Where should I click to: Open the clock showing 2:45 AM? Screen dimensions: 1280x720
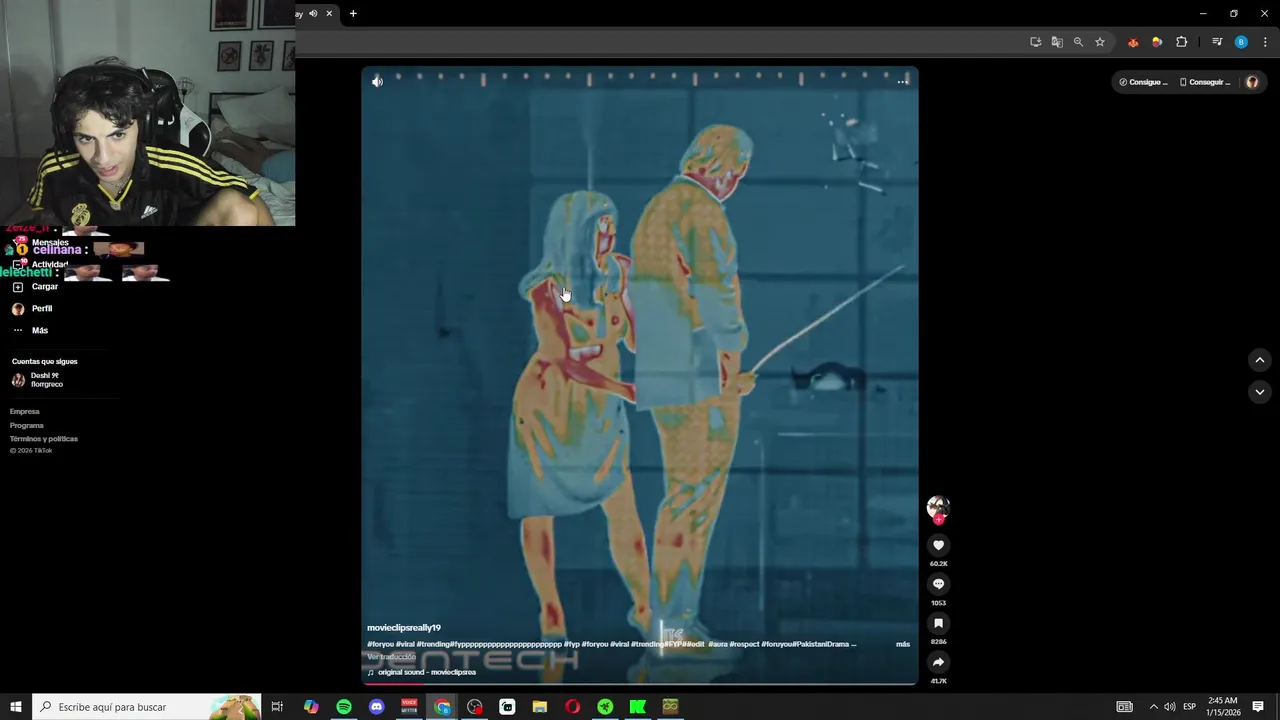point(1223,706)
